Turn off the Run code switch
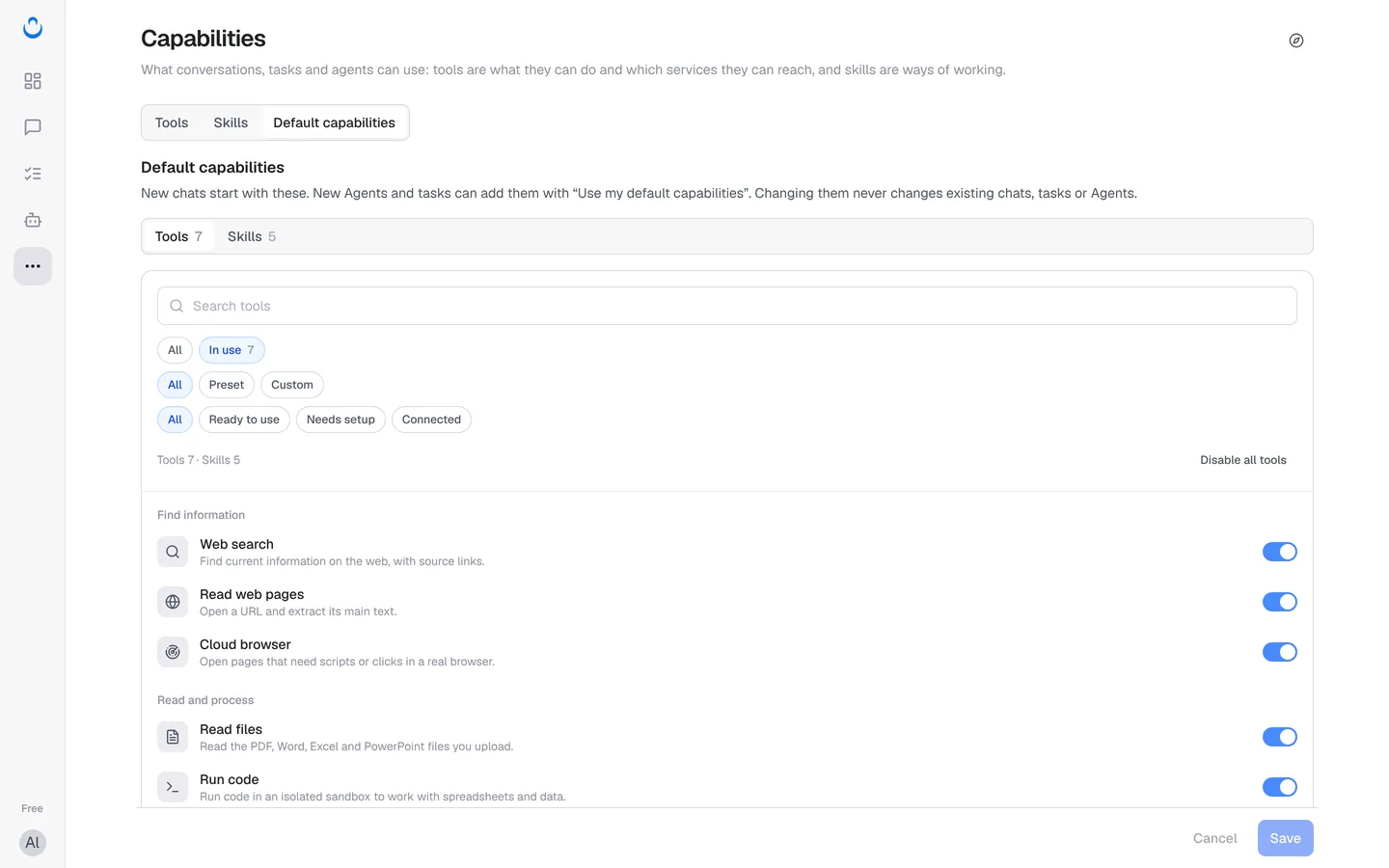 pos(1280,787)
